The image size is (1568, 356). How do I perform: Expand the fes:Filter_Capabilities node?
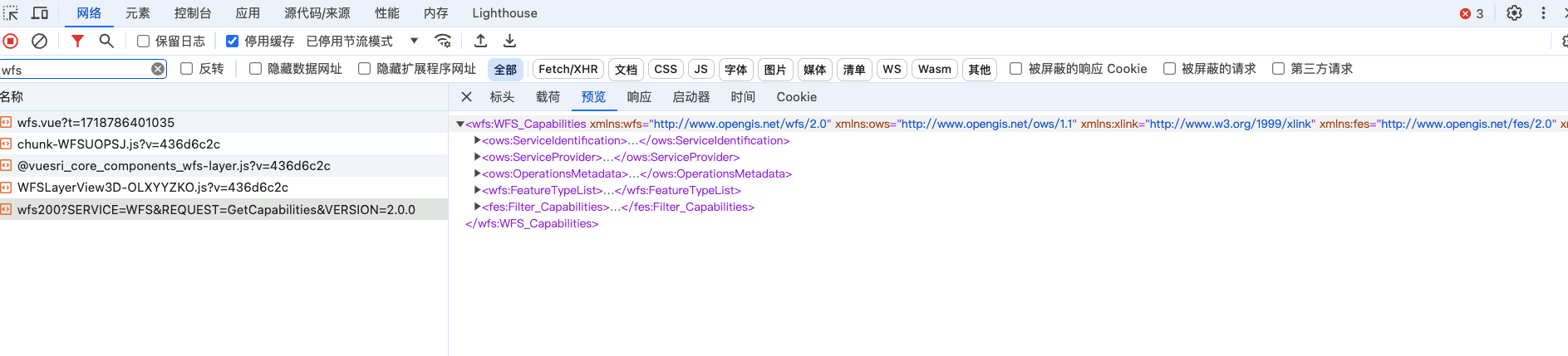[477, 207]
